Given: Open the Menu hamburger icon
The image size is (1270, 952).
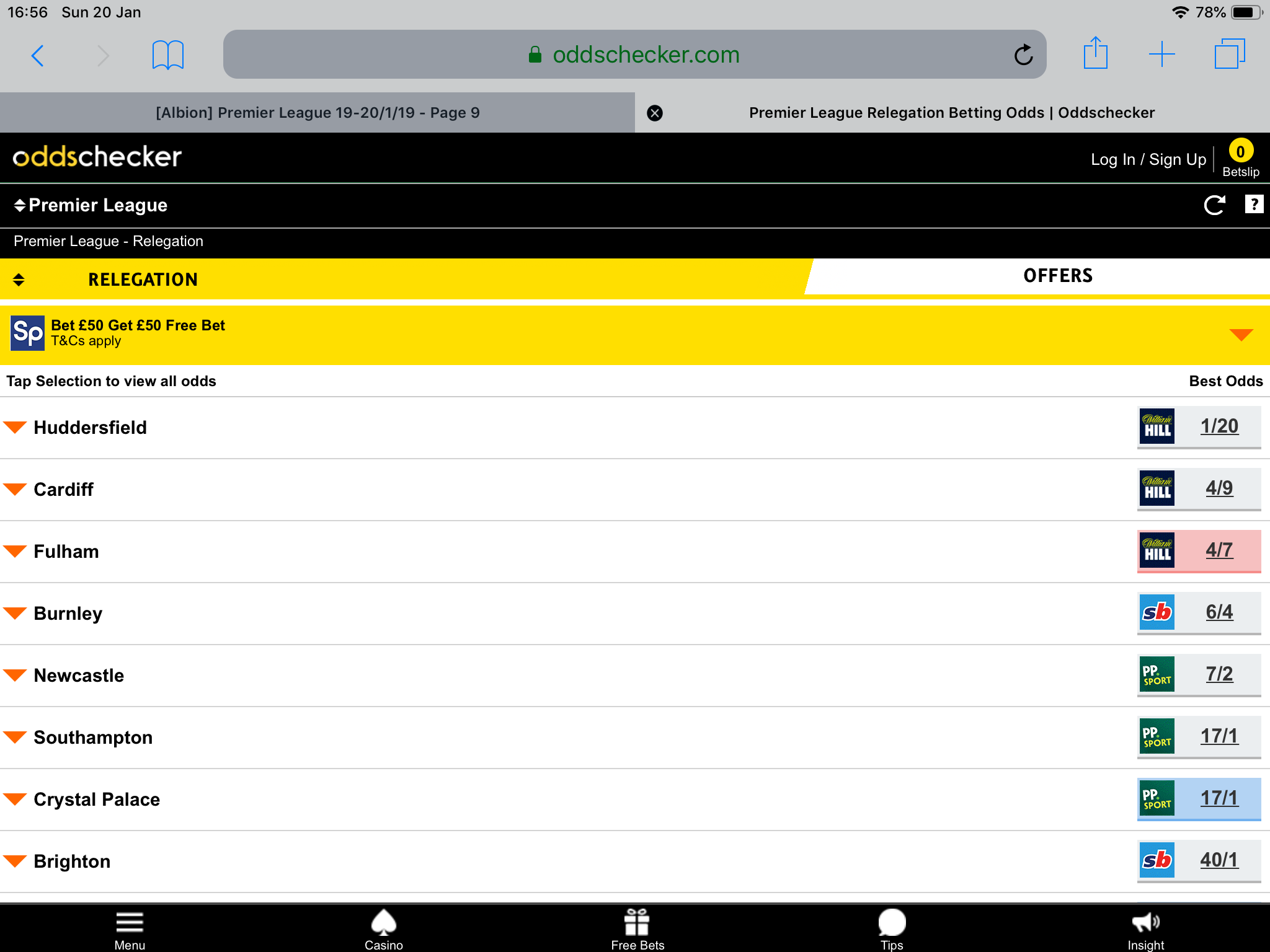Looking at the screenshot, I should click(x=130, y=930).
